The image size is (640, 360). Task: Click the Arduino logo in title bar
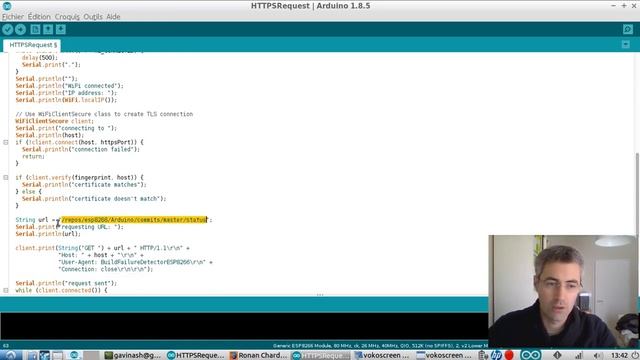pyautogui.click(x=7, y=6)
